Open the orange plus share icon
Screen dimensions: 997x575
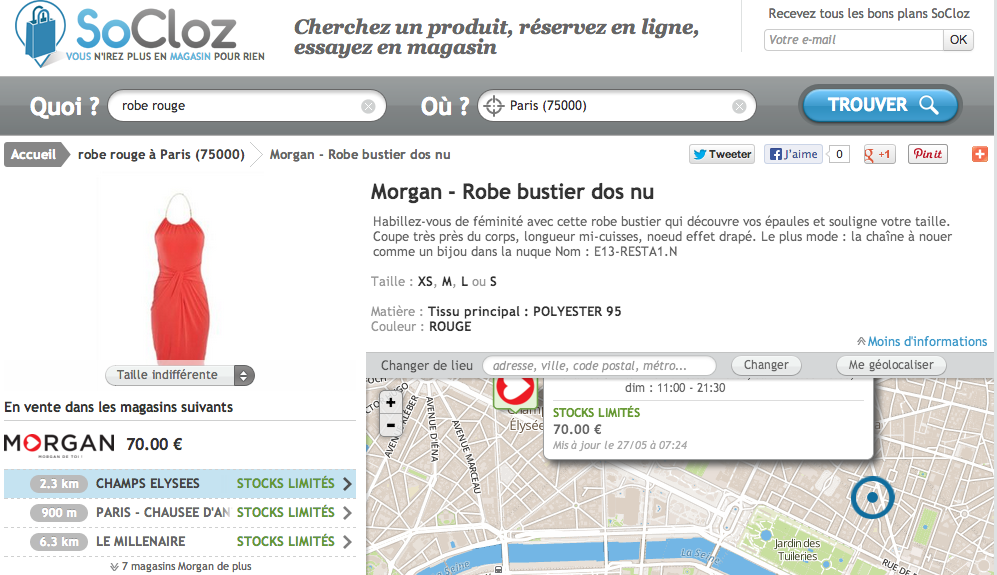979,154
